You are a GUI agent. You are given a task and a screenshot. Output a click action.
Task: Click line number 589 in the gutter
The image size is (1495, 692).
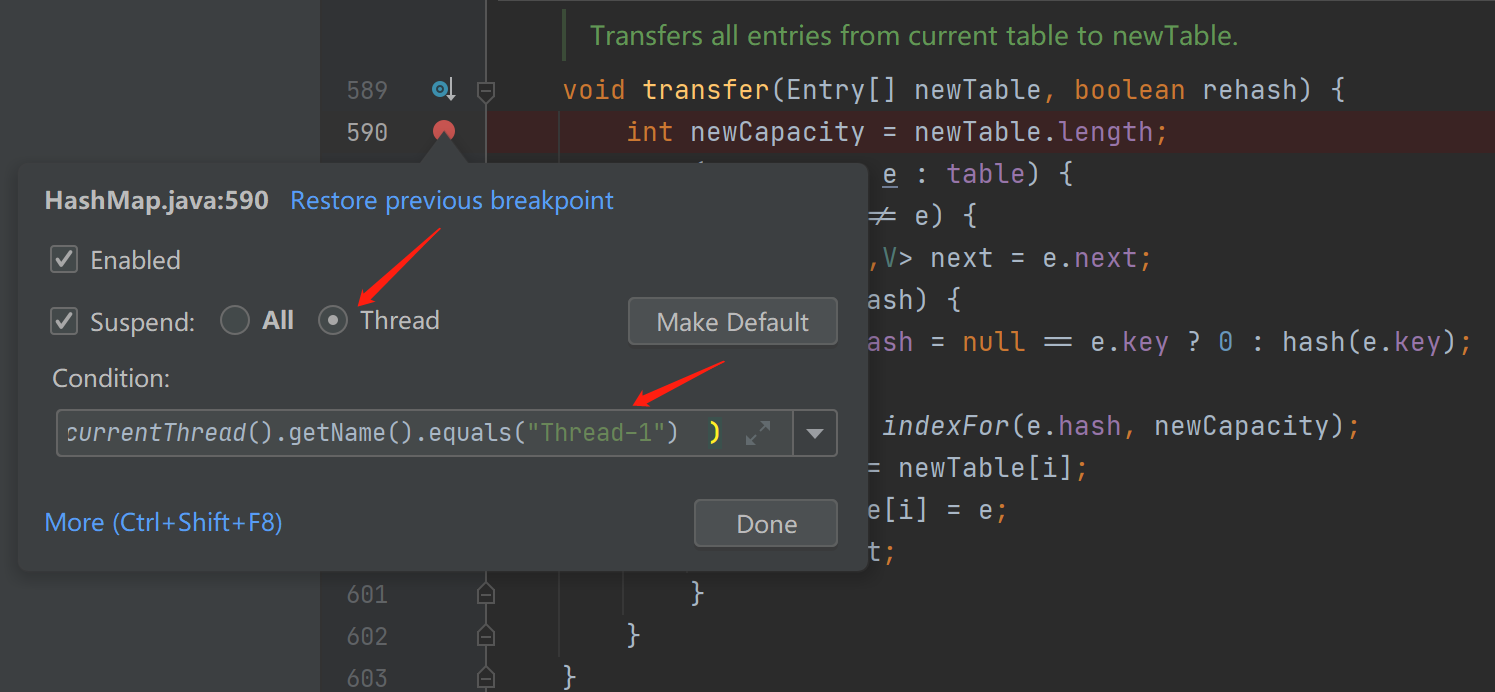pyautogui.click(x=367, y=91)
